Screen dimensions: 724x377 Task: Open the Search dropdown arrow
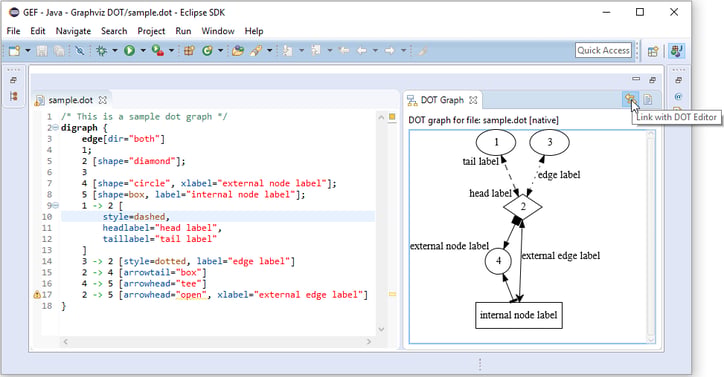270,50
